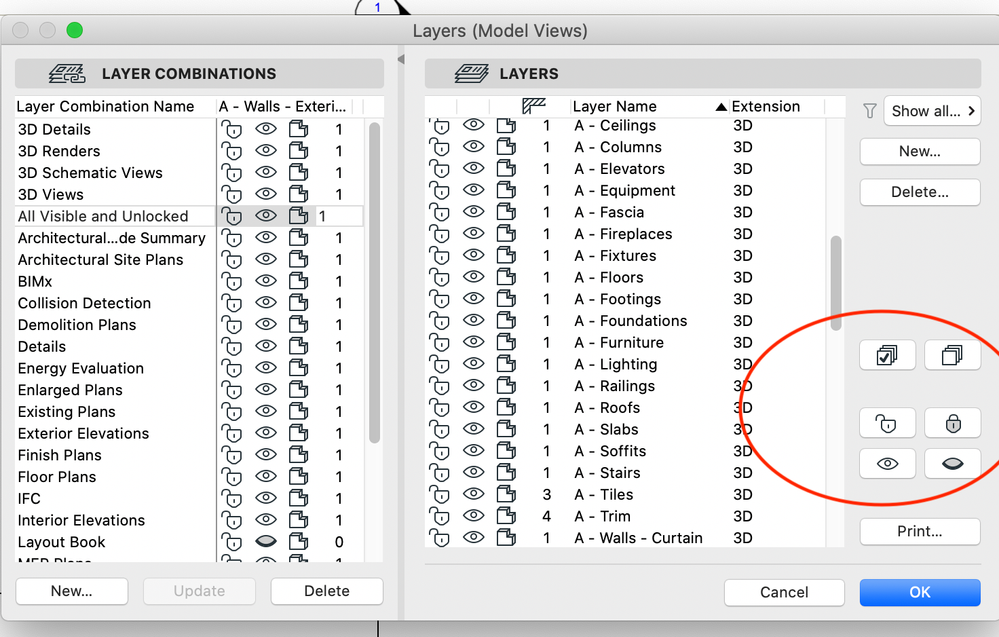999x637 pixels.
Task: Click the Hide selected layers button
Action: (952, 464)
